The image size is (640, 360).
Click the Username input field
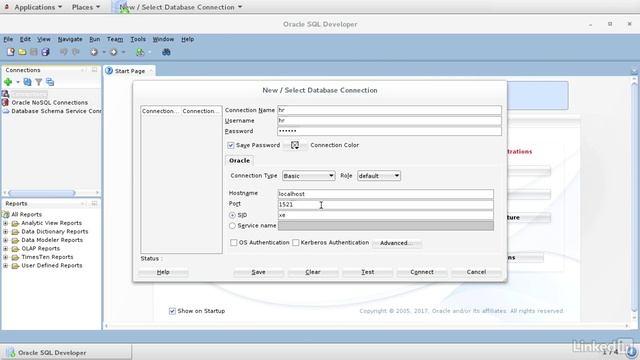(x=389, y=121)
